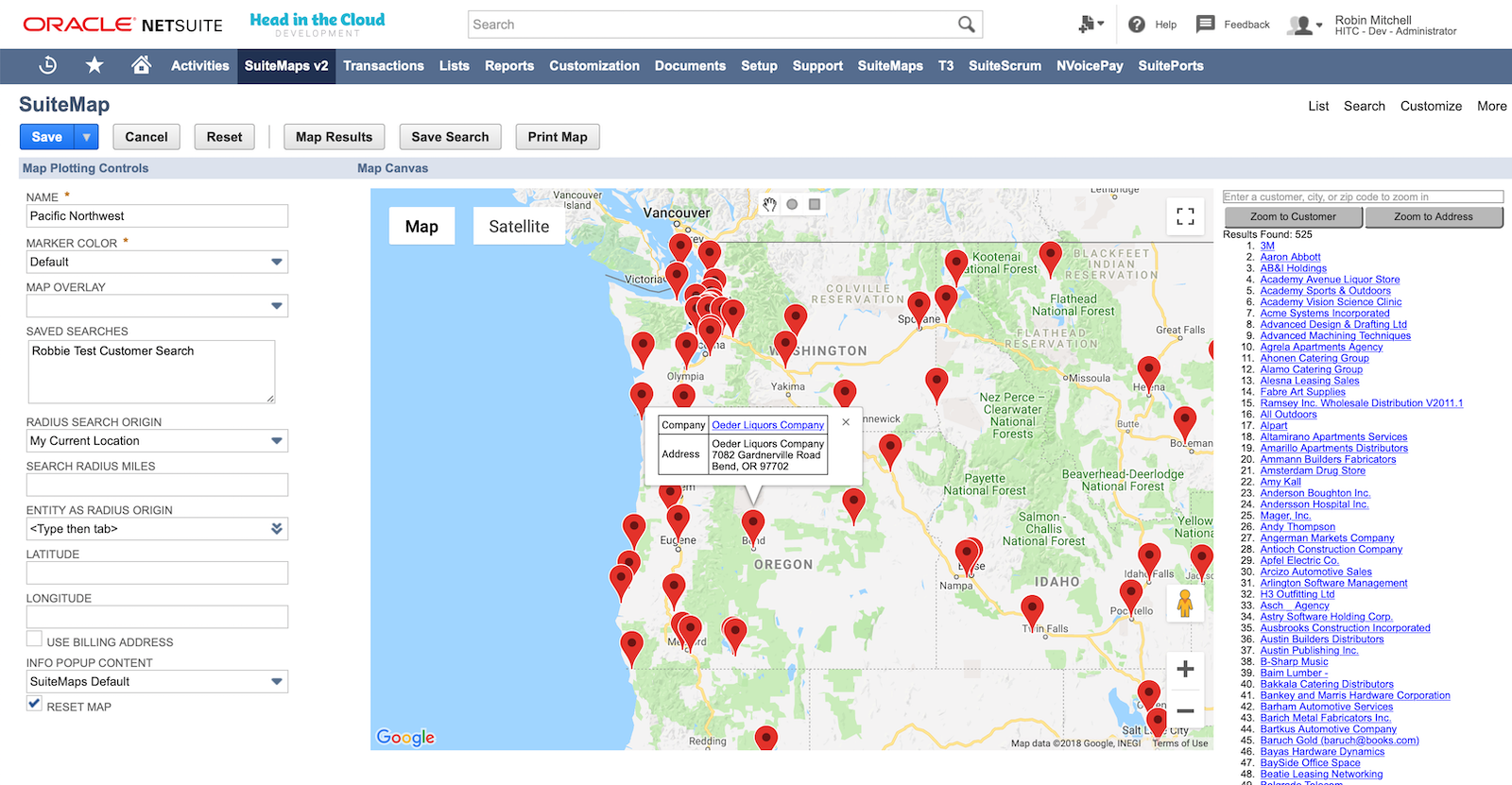The width and height of the screenshot is (1512, 785).
Task: Open the More menu
Action: [1492, 106]
